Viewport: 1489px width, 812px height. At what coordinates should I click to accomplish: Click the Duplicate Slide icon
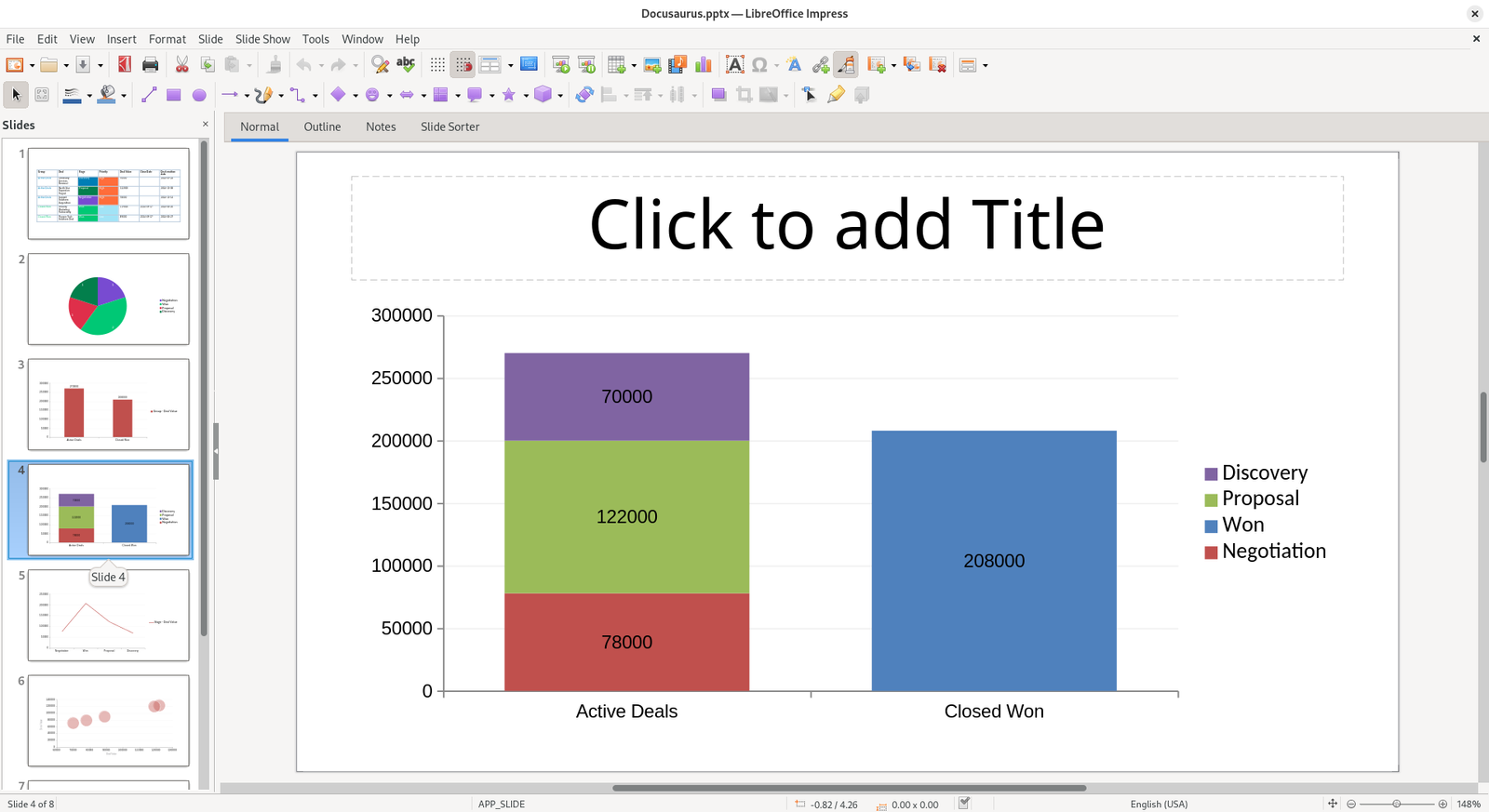pos(912,64)
